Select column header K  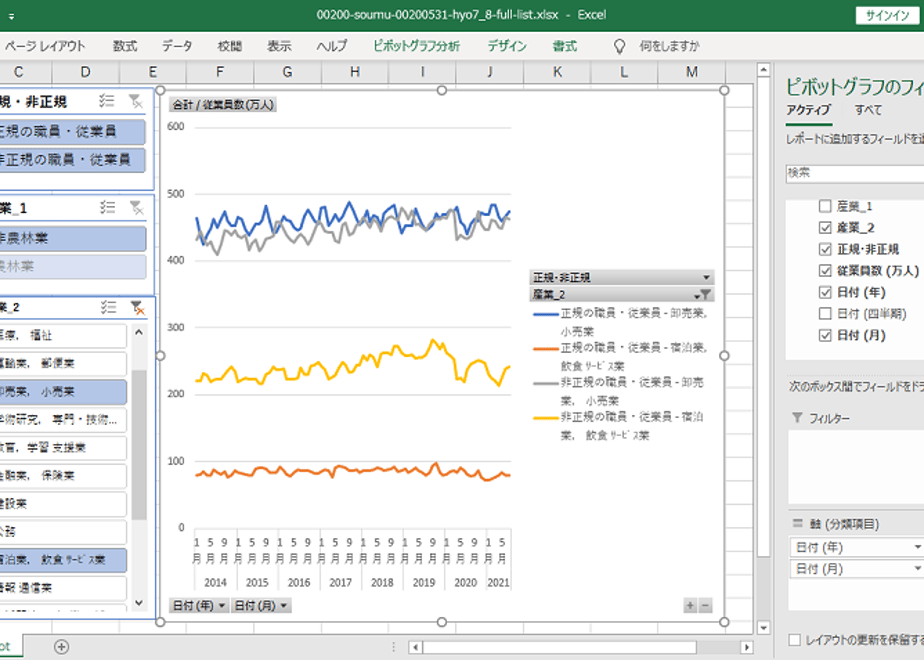pyautogui.click(x=557, y=72)
